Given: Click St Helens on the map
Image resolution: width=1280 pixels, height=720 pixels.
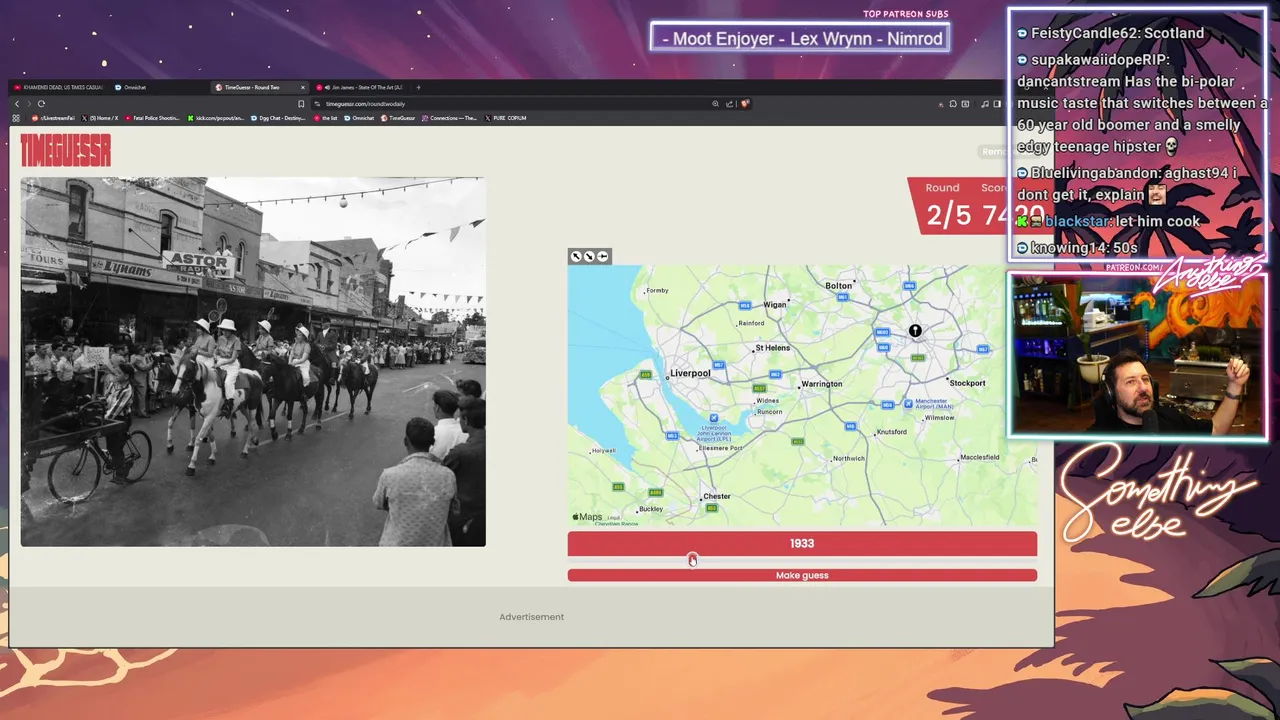Looking at the screenshot, I should pos(772,348).
